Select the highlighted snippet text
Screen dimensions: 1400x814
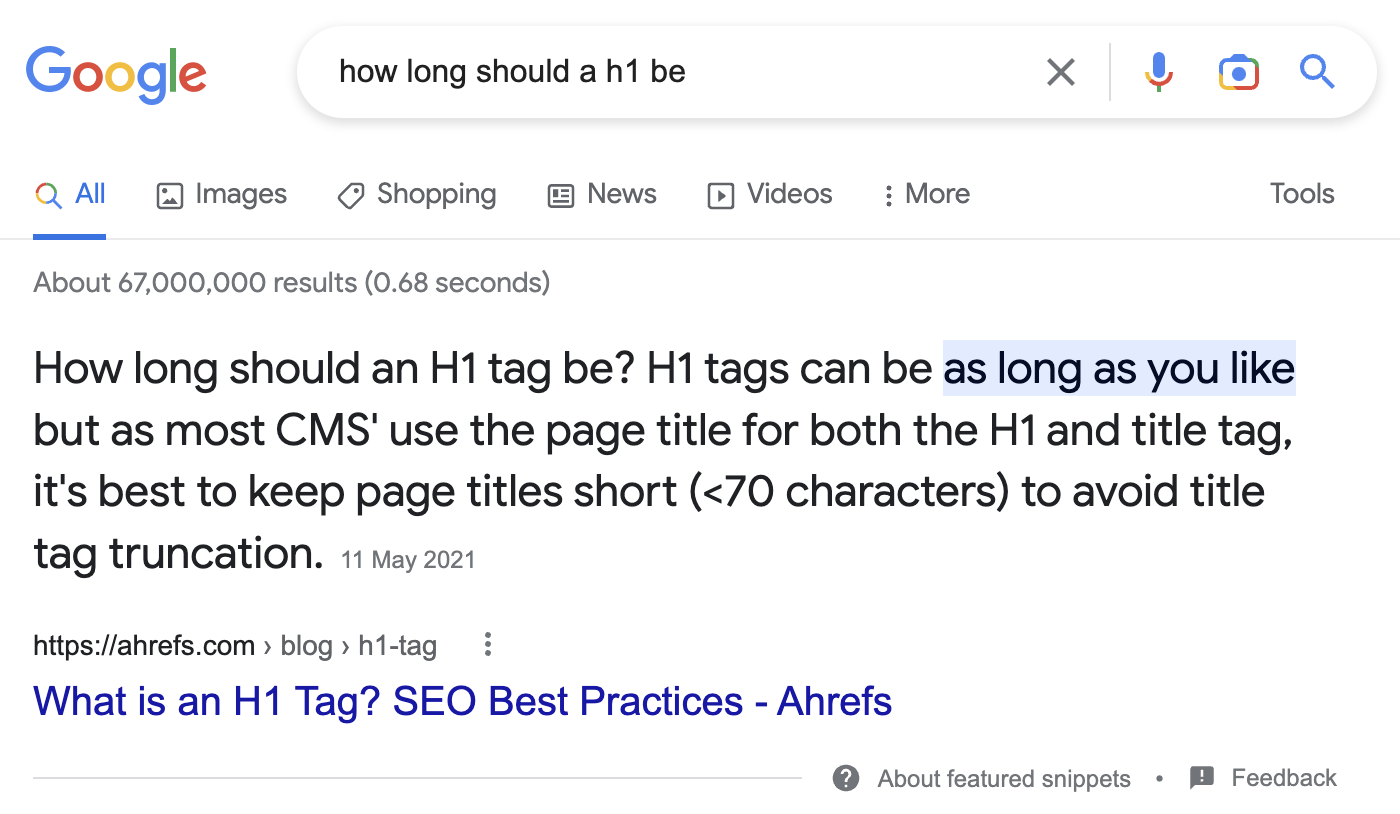click(1118, 368)
